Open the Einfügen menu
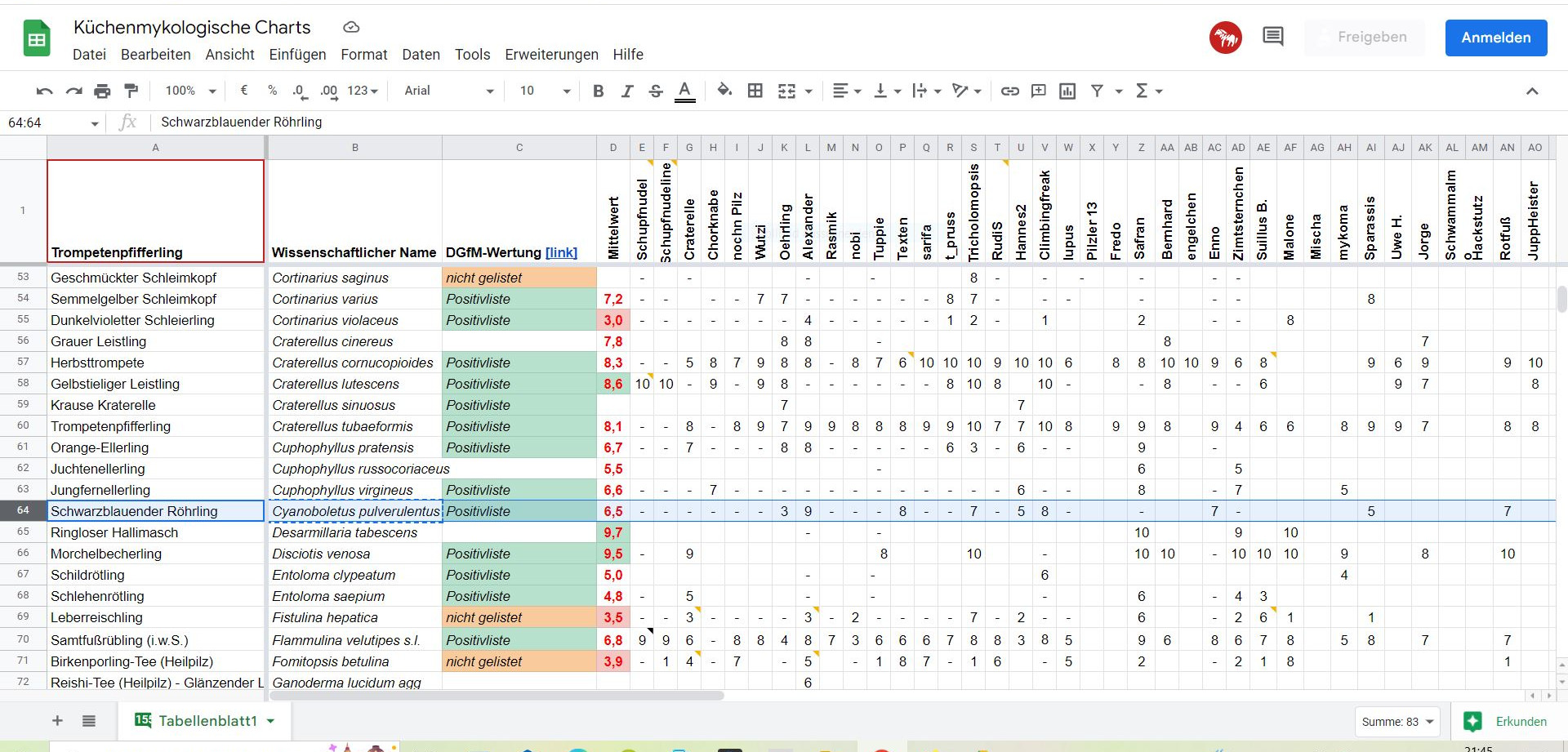Viewport: 1568px width, 752px height. tap(297, 55)
